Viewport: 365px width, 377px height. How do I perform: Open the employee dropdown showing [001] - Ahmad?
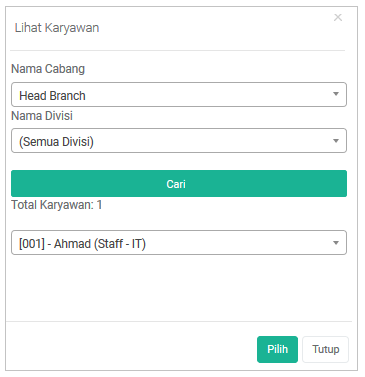click(x=179, y=243)
